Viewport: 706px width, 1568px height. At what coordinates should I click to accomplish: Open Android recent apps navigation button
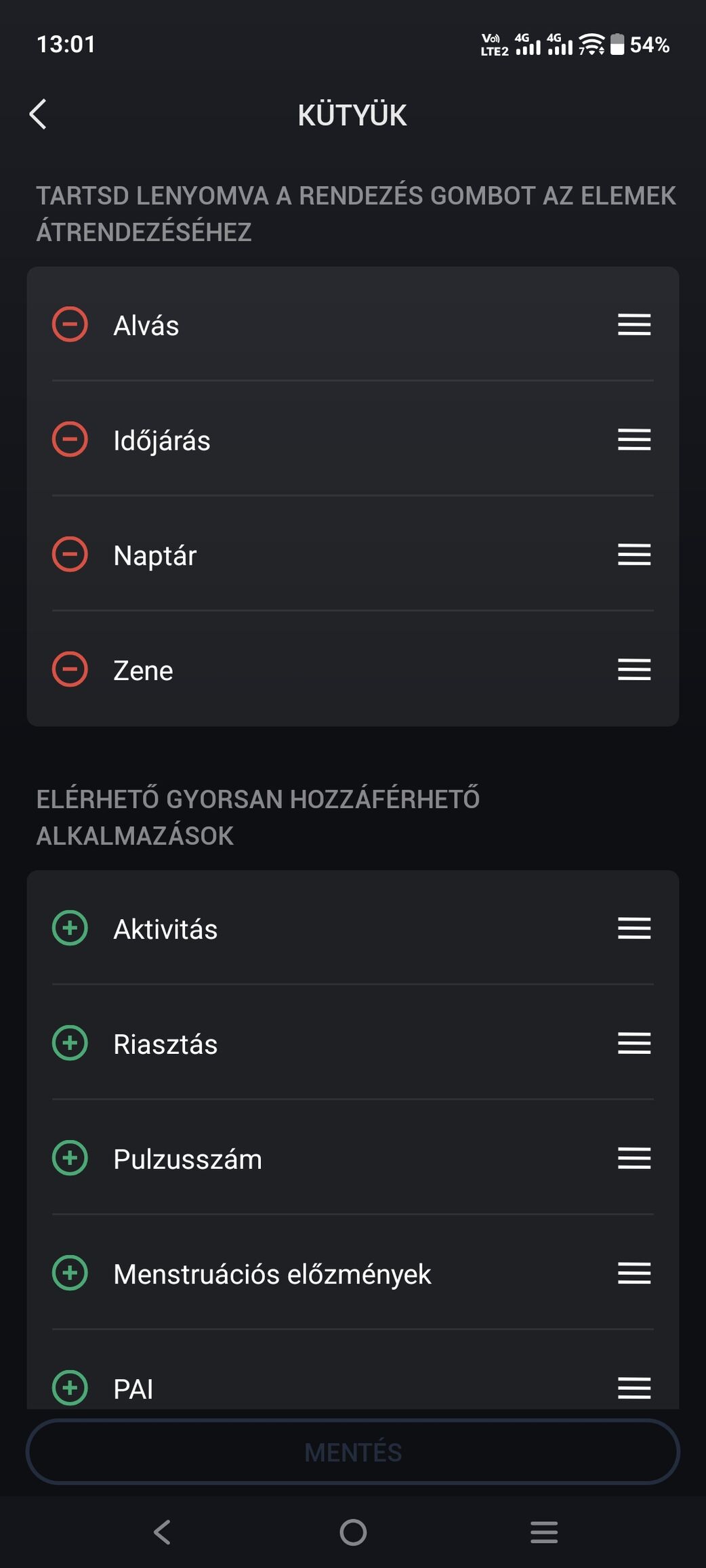click(543, 1532)
